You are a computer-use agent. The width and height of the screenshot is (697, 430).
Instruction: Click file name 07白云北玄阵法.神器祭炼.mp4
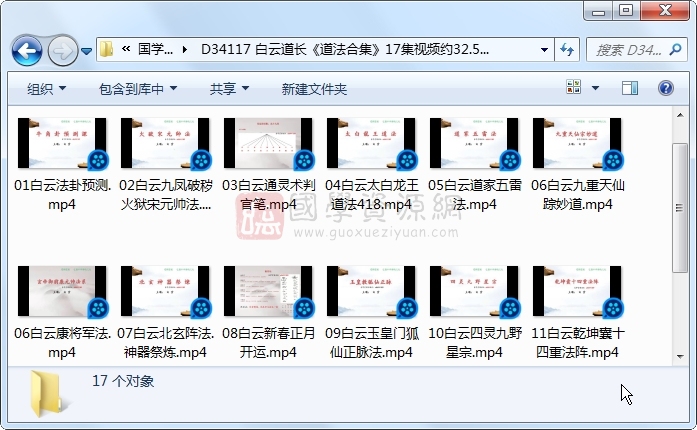point(165,342)
